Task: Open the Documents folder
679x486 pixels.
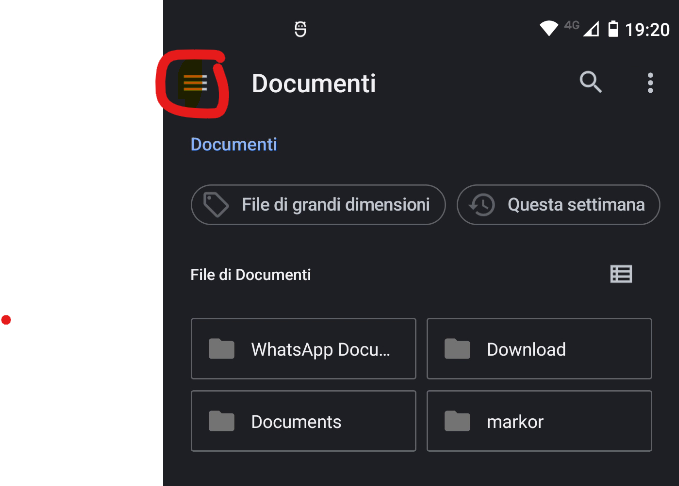Action: (303, 421)
